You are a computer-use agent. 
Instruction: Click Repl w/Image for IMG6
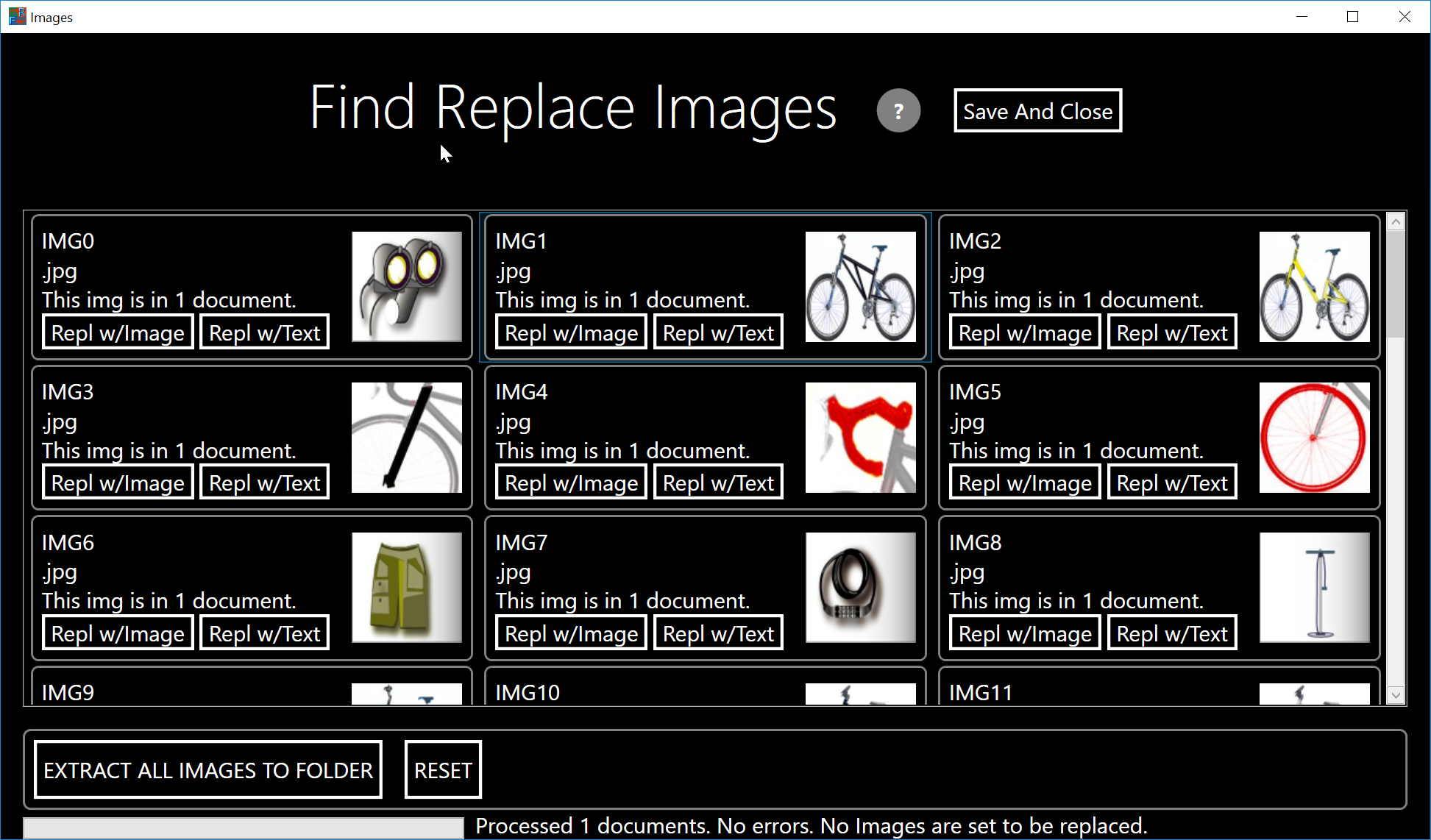(118, 633)
